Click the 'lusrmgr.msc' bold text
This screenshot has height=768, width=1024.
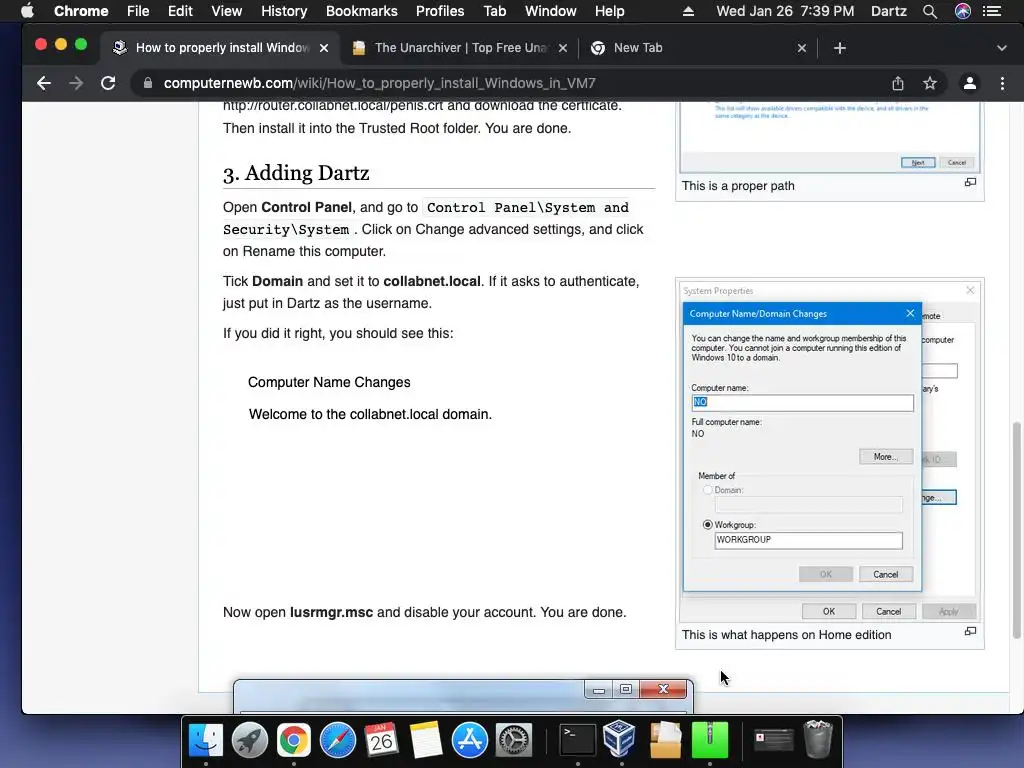click(331, 613)
